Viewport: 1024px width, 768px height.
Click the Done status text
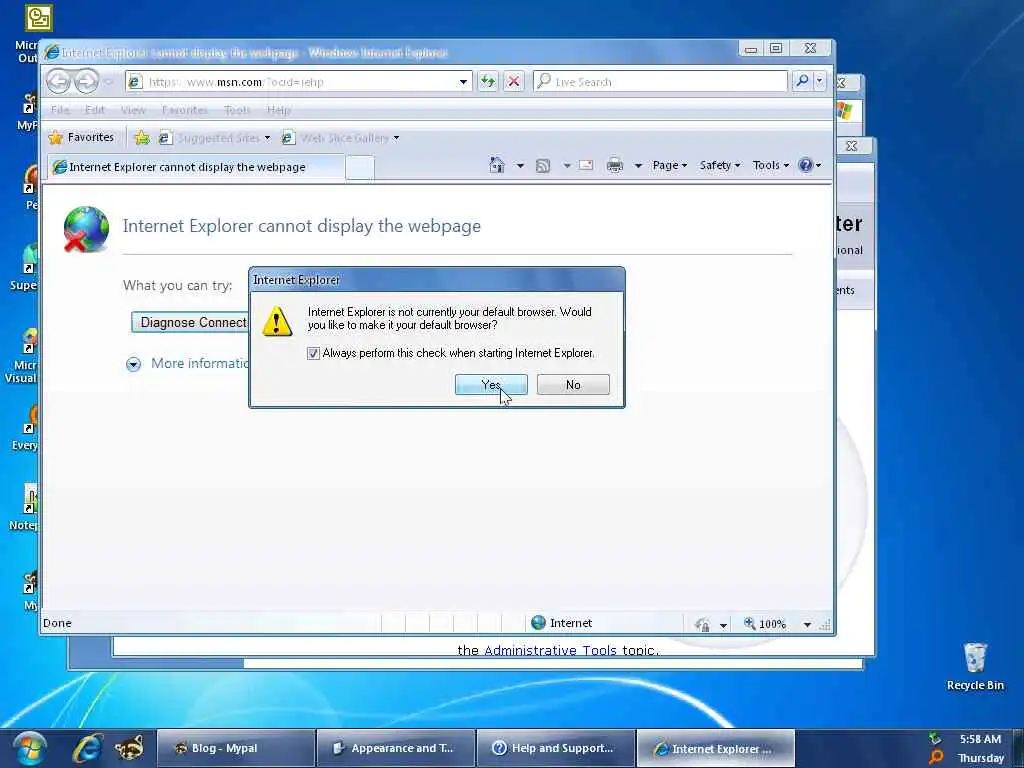pos(57,623)
